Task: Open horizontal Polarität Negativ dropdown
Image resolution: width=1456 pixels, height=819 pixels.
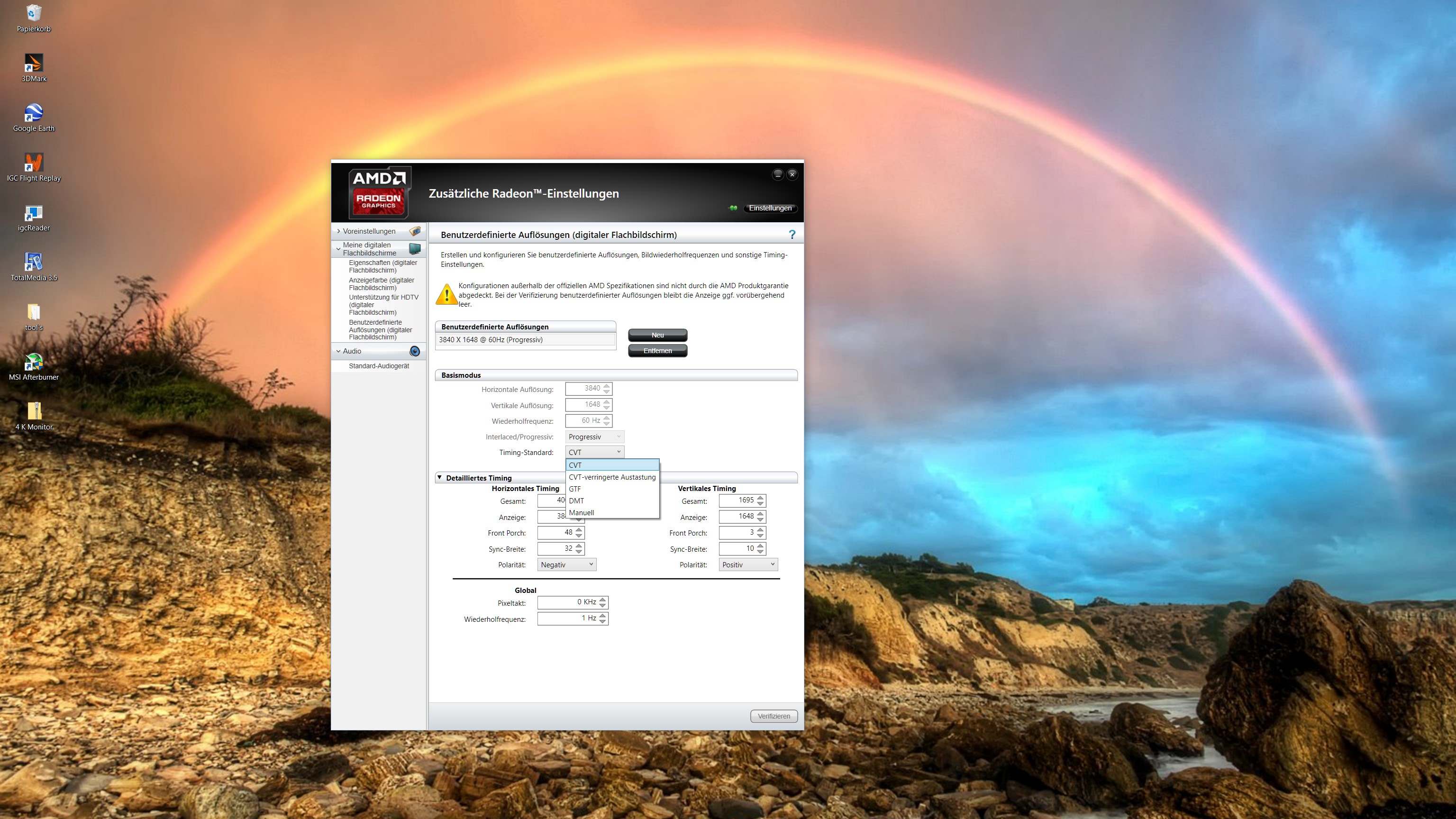Action: pyautogui.click(x=567, y=564)
